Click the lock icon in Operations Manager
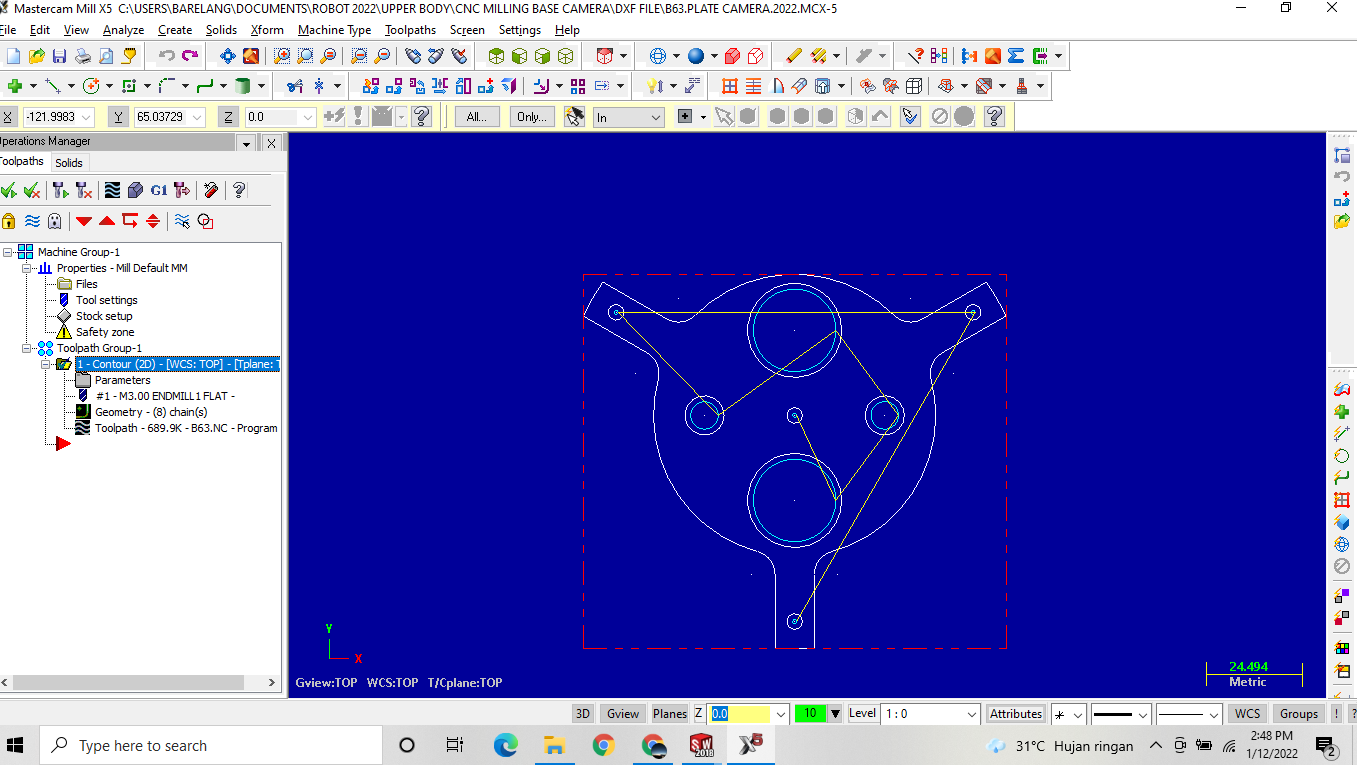Screen dimensions: 1357x765 click(9, 221)
